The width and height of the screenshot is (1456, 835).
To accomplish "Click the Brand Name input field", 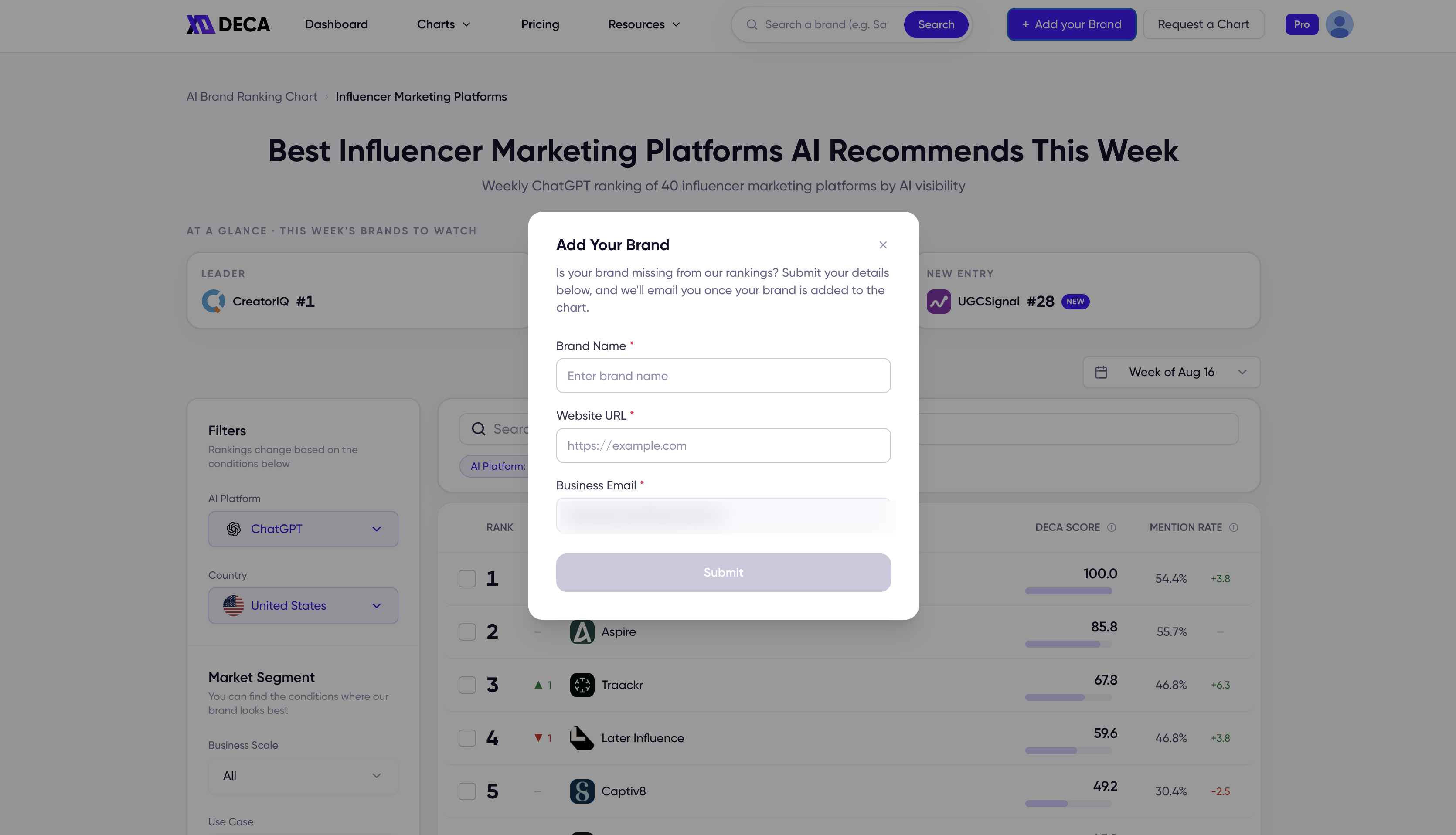I will [723, 376].
